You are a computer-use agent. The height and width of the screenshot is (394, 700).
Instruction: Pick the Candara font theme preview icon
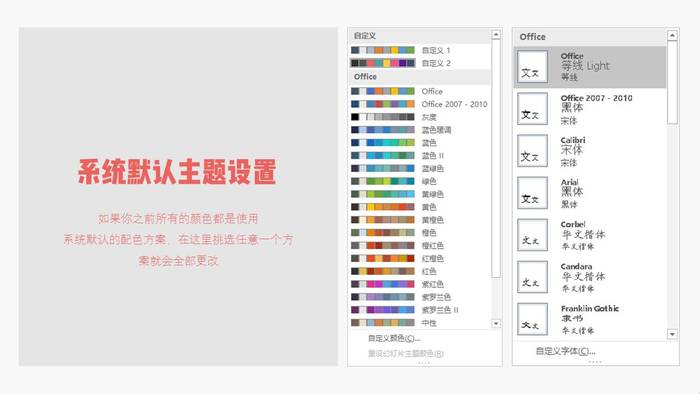(x=532, y=277)
